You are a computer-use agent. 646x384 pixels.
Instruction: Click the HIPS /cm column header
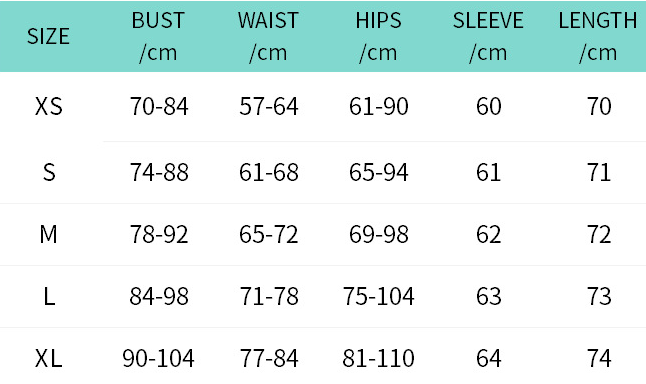point(378,36)
